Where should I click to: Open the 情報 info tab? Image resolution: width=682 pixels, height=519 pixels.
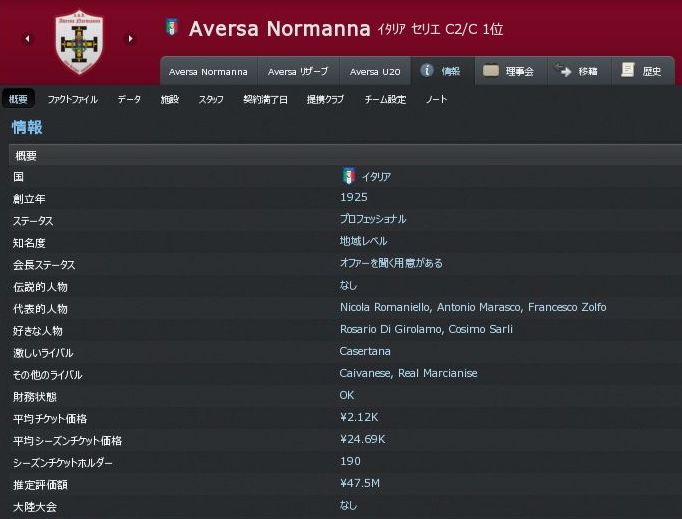tap(440, 71)
